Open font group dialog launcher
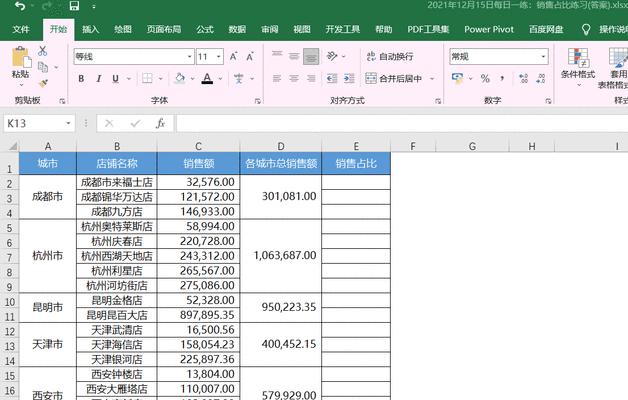The image size is (628, 400). coord(258,101)
